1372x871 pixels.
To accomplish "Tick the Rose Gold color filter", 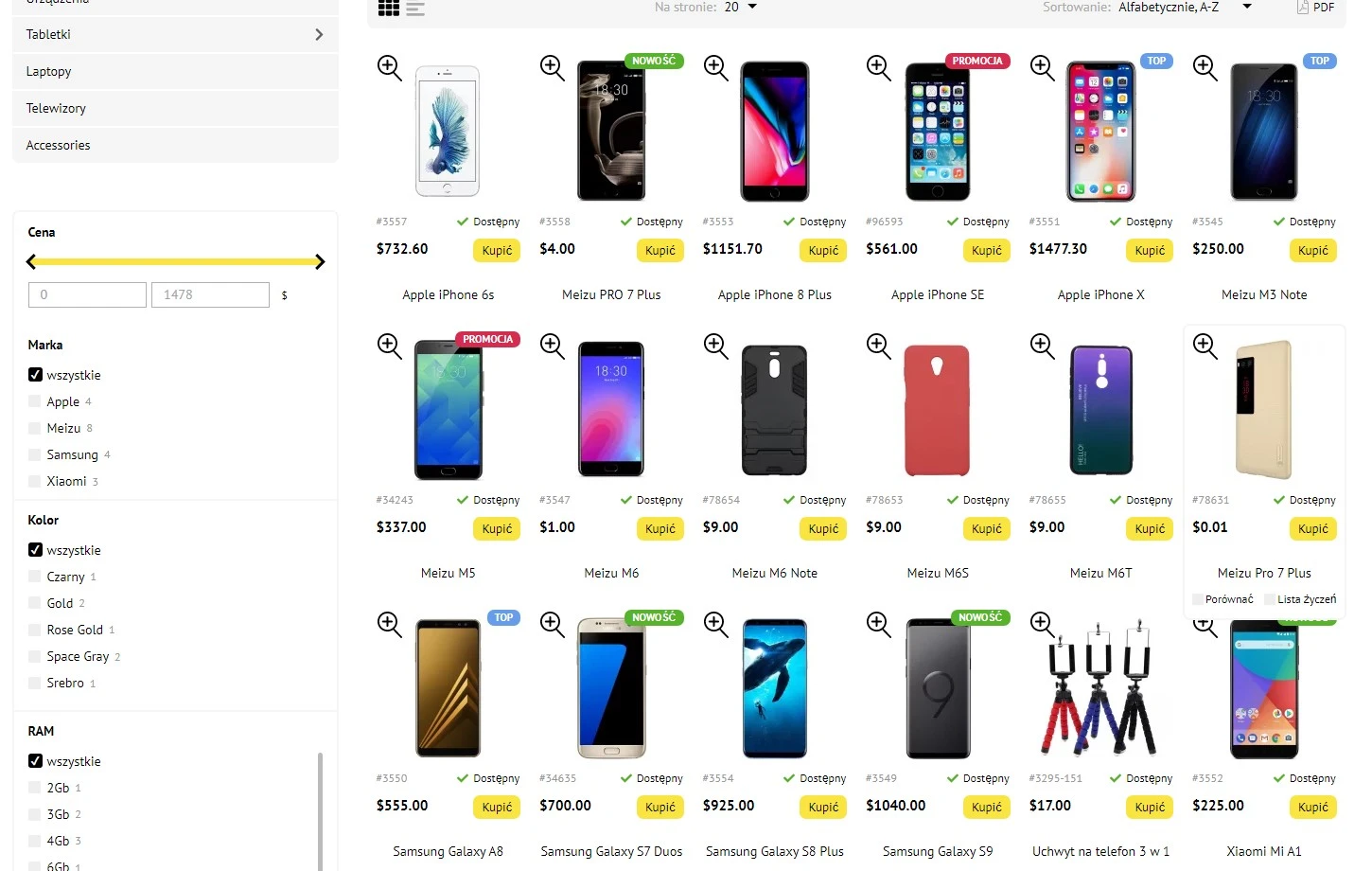I will (x=35, y=630).
